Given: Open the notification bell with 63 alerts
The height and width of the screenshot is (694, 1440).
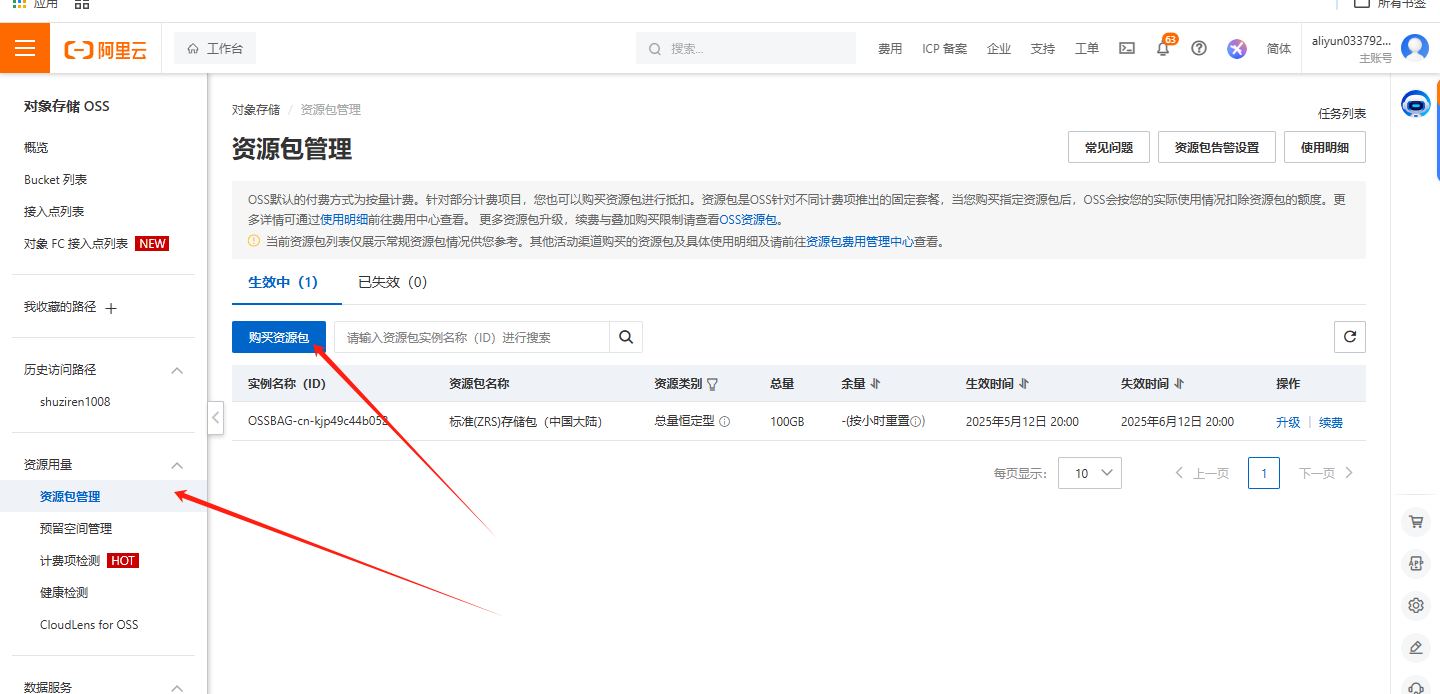Looking at the screenshot, I should [x=1163, y=48].
